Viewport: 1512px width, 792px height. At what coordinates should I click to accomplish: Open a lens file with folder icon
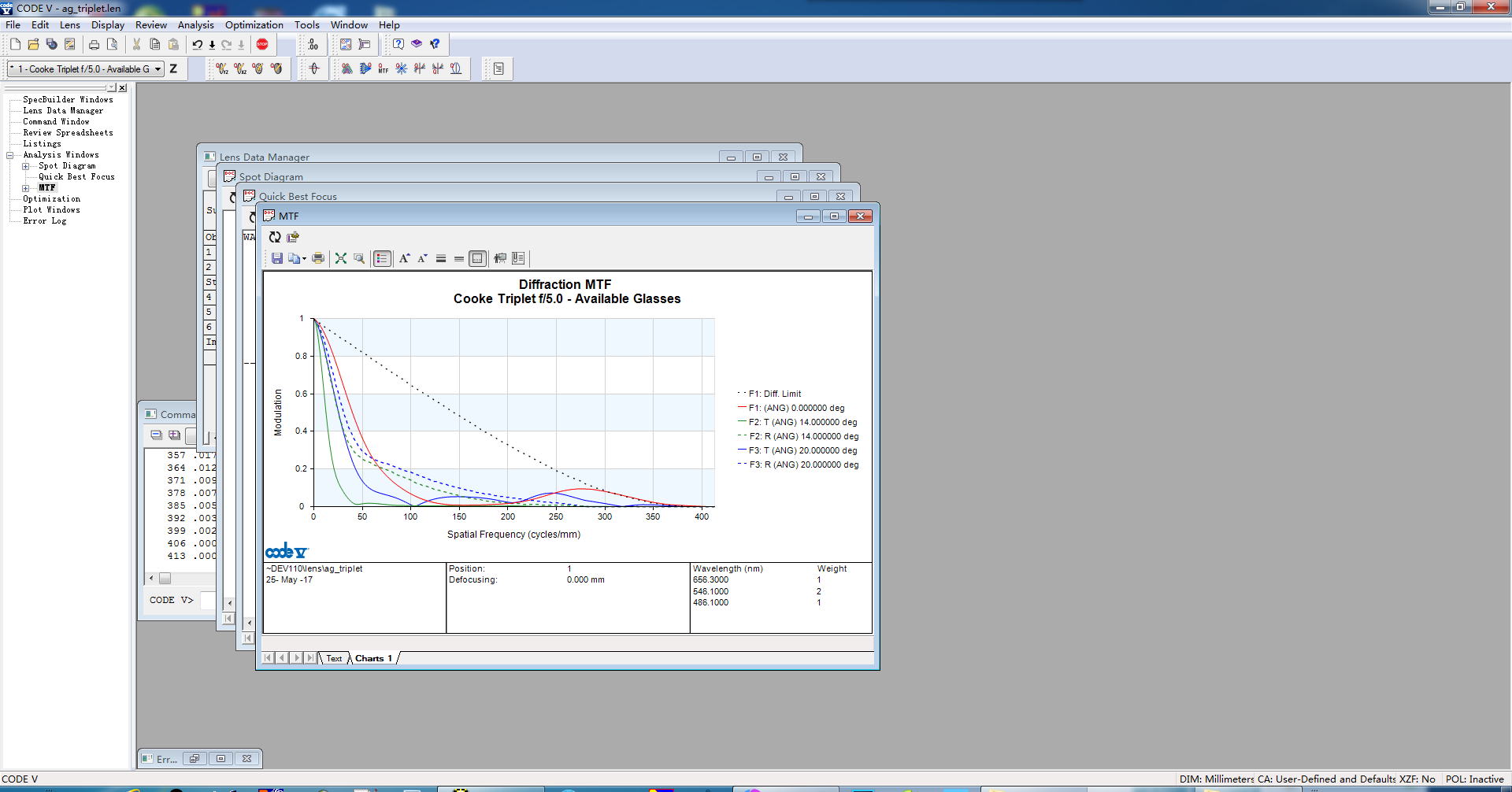coord(33,44)
